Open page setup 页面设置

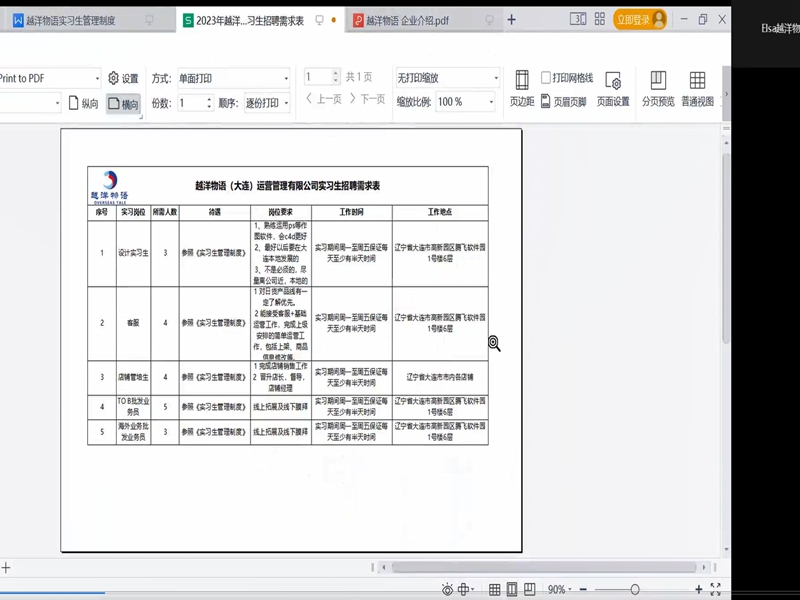click(613, 88)
